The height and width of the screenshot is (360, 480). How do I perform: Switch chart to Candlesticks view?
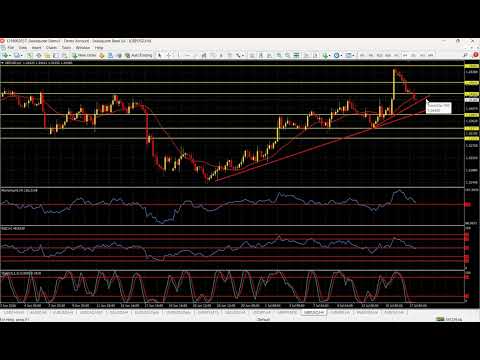pos(261,55)
